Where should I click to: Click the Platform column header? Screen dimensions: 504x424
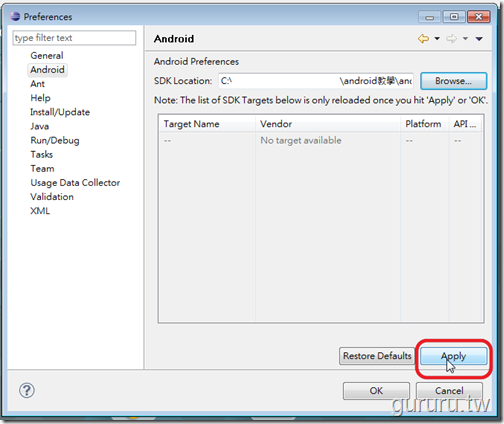point(424,124)
